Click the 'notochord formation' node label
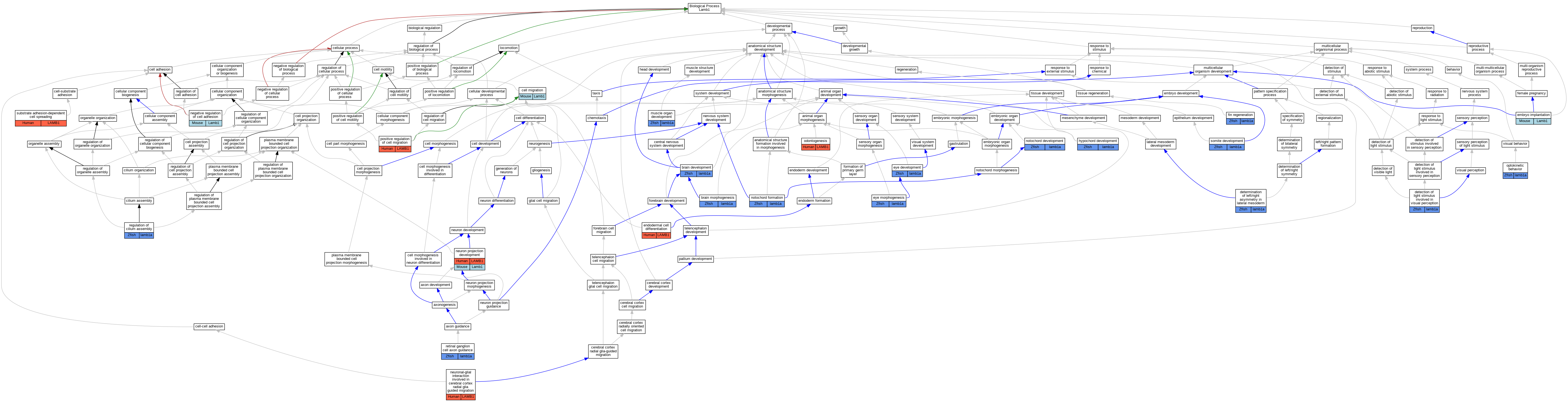This screenshot has height=403, width=1568. coord(767,198)
